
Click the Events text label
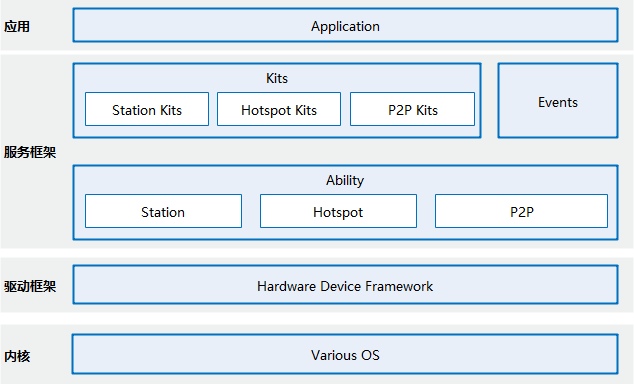click(558, 102)
